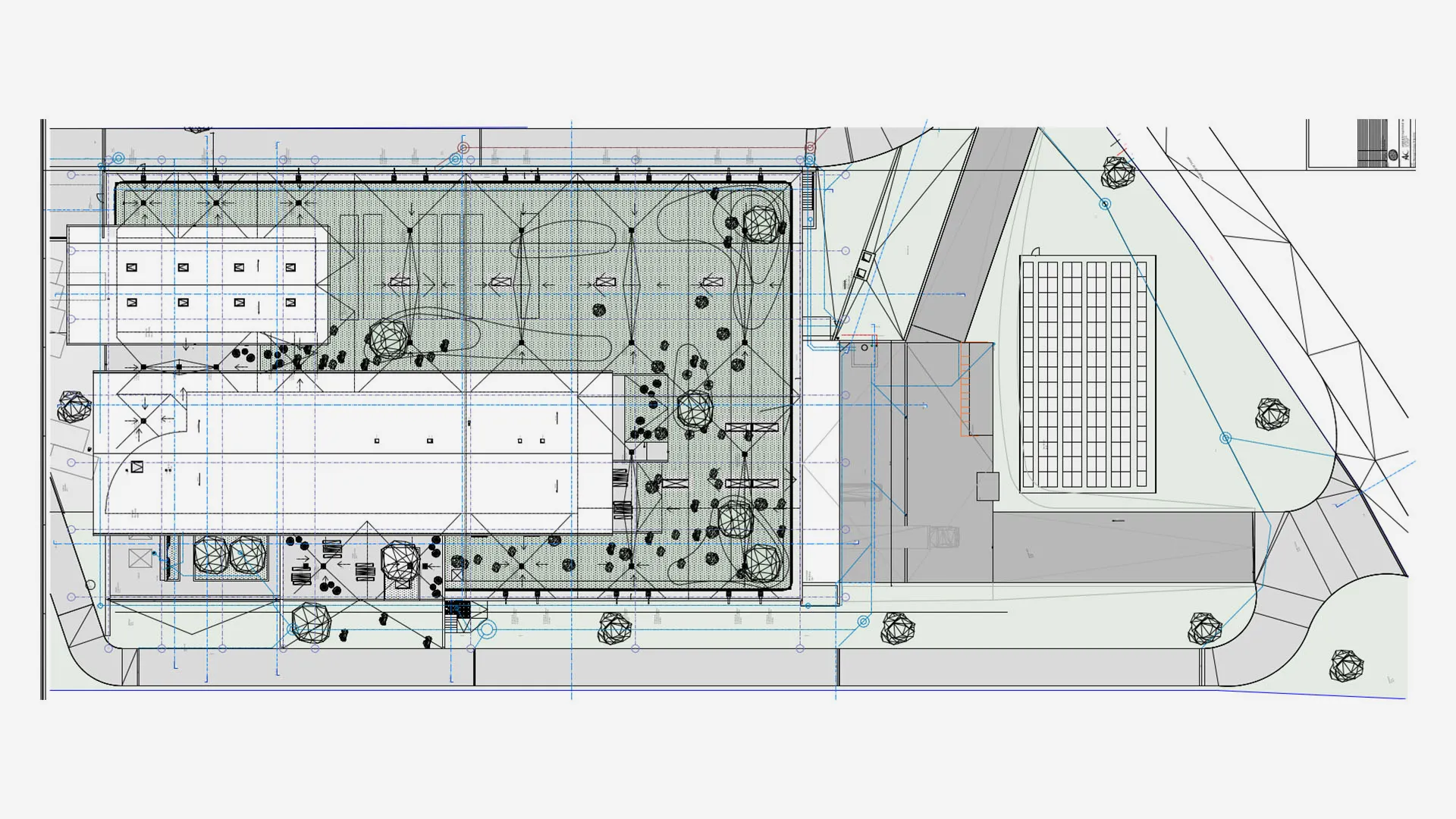Viewport: 1456px width, 819px height.
Task: Click the crossed box in building's curved corner
Action: click(x=136, y=467)
